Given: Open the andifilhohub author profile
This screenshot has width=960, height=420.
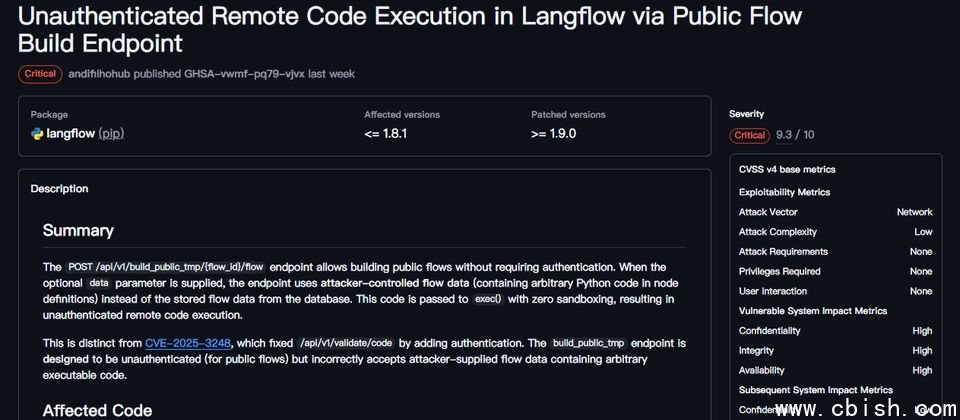Looking at the screenshot, I should click(x=108, y=74).
